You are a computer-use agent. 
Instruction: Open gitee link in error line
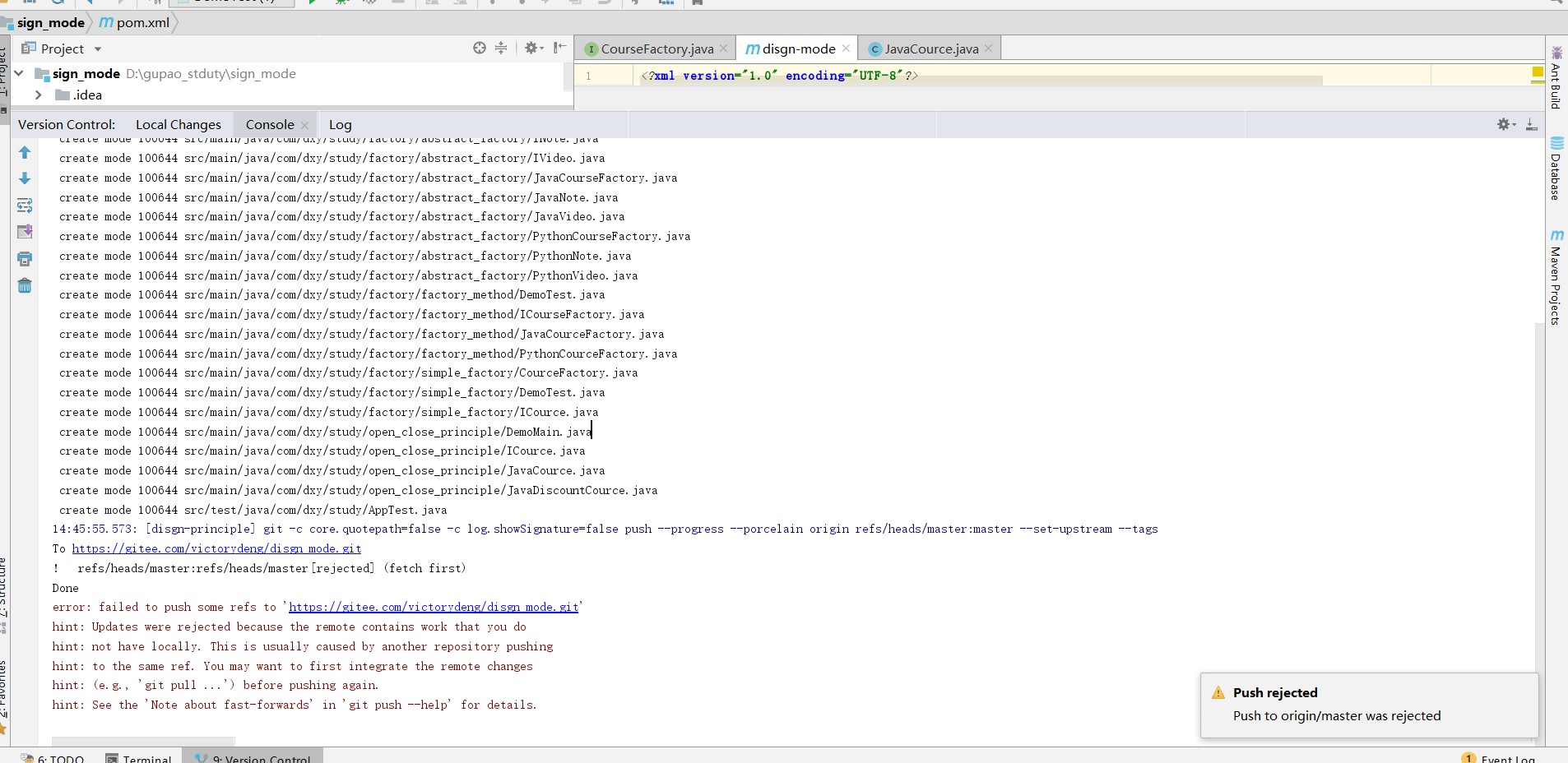(434, 607)
